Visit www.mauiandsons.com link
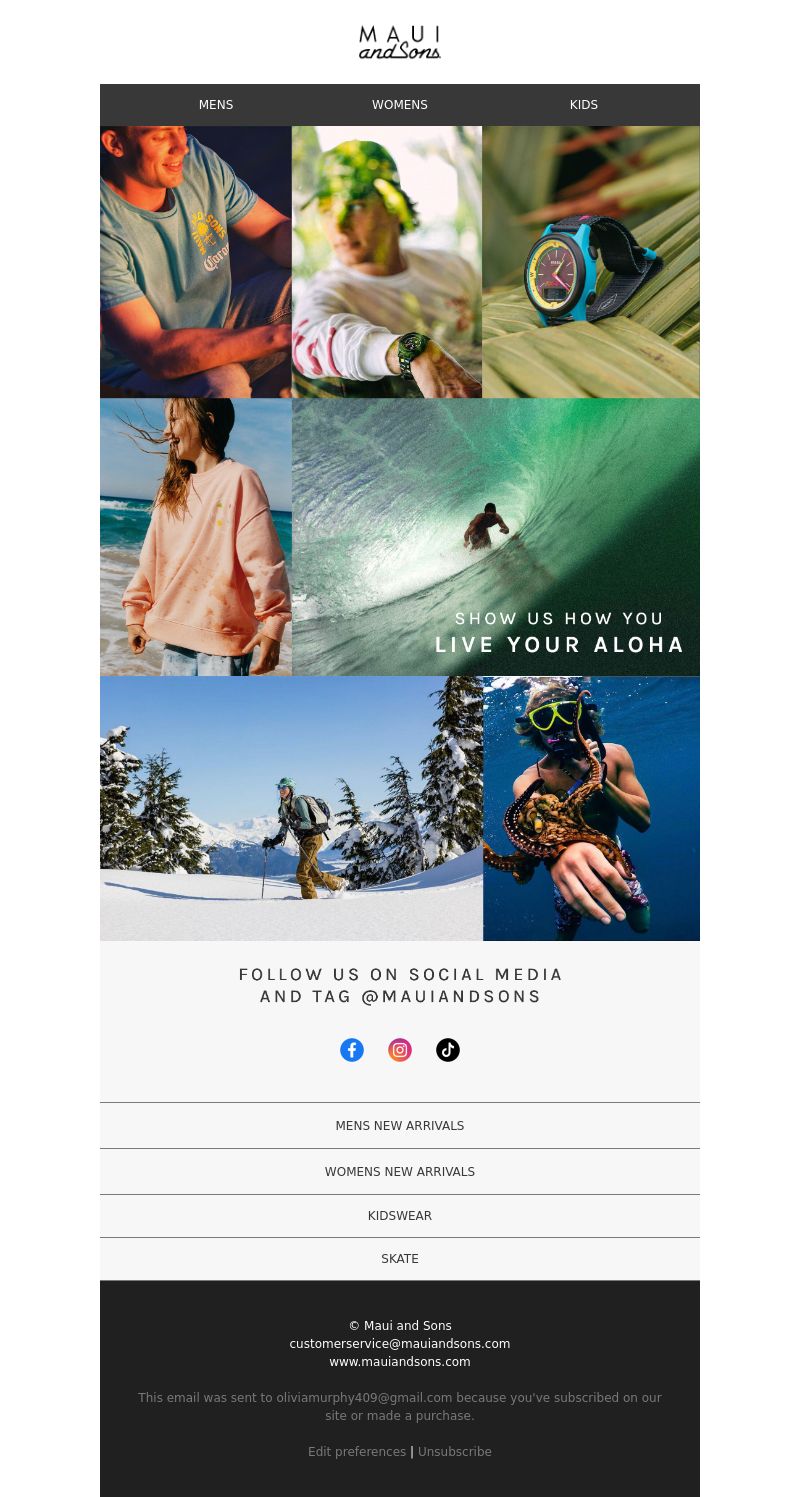This screenshot has height=1497, width=800. click(400, 1362)
